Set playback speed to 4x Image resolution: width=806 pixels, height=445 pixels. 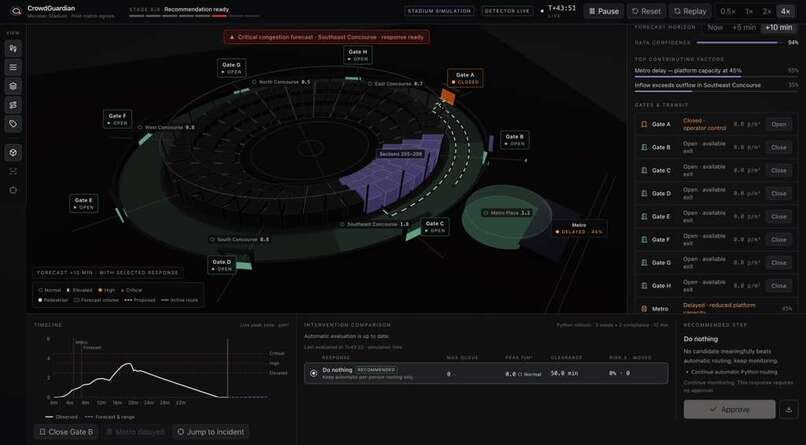785,11
